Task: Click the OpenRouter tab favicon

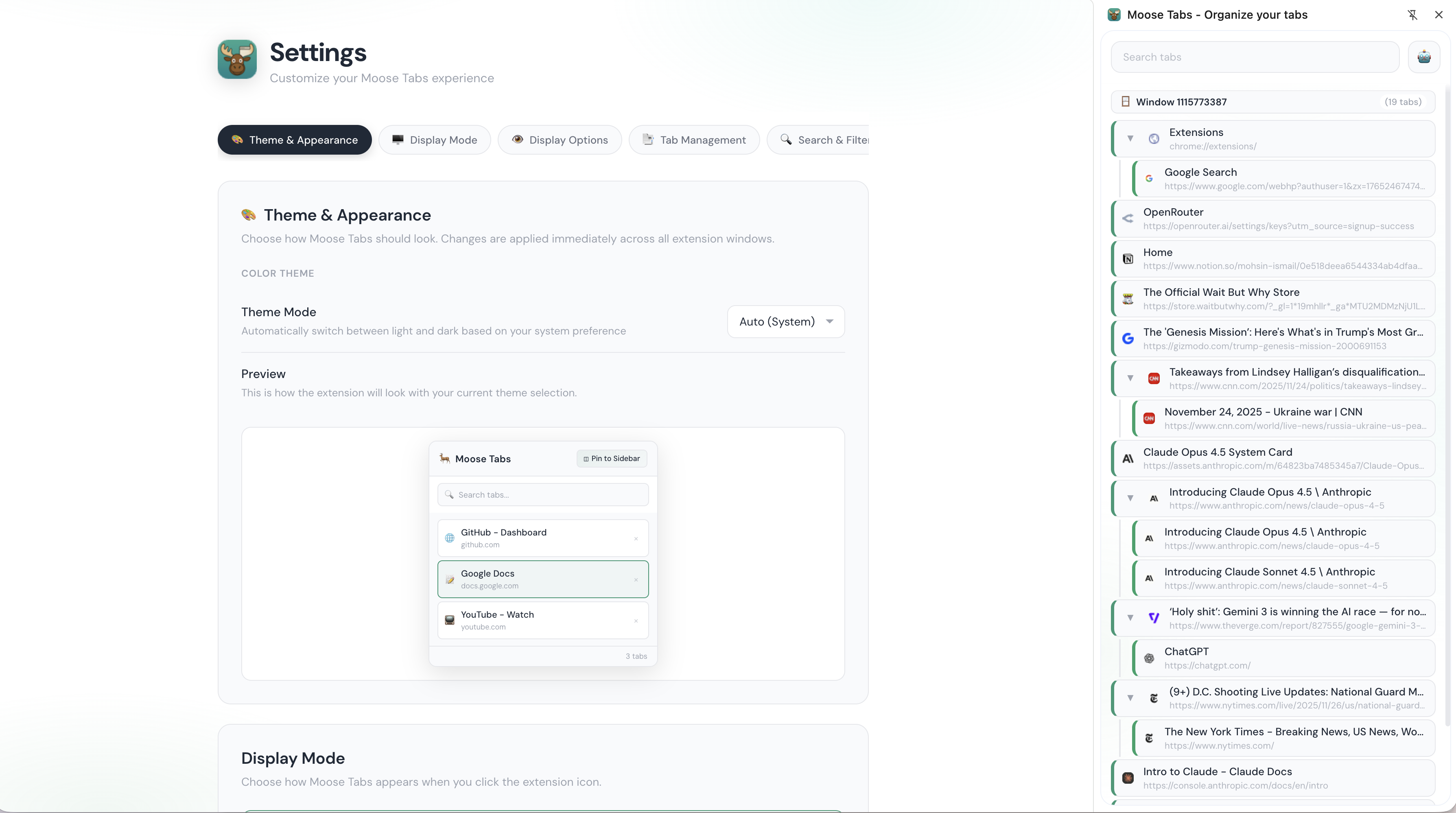Action: pos(1128,219)
